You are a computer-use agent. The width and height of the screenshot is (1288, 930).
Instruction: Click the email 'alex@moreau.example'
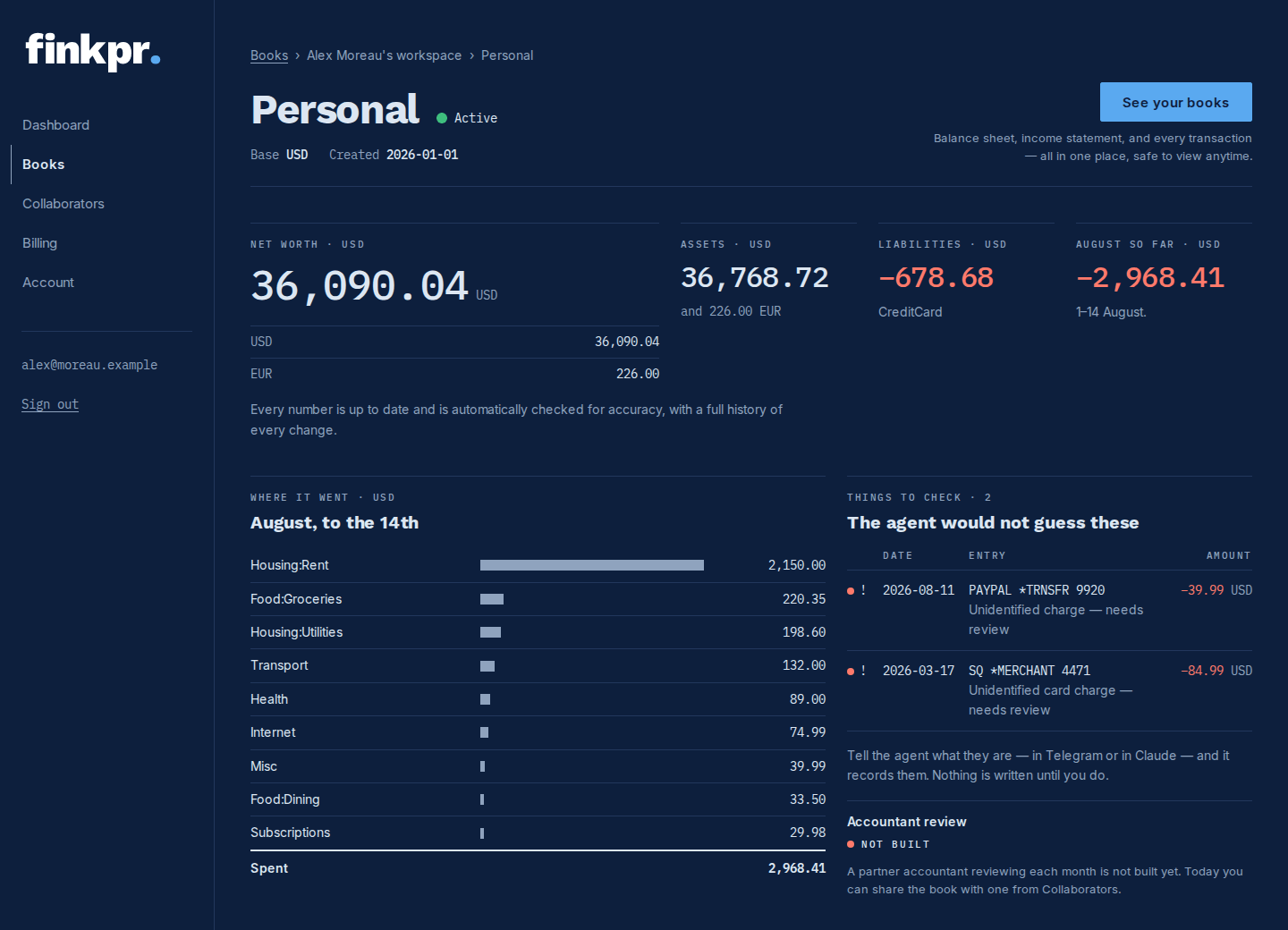[89, 365]
